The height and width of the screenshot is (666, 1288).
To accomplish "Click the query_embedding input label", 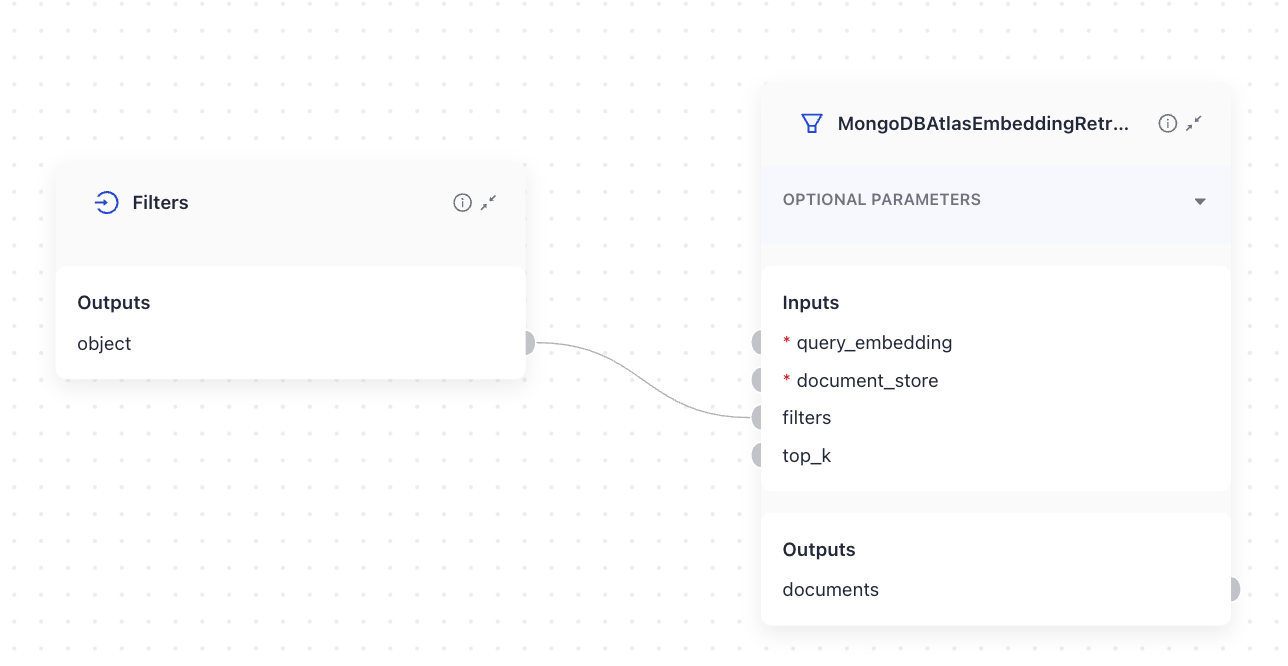I will click(874, 343).
